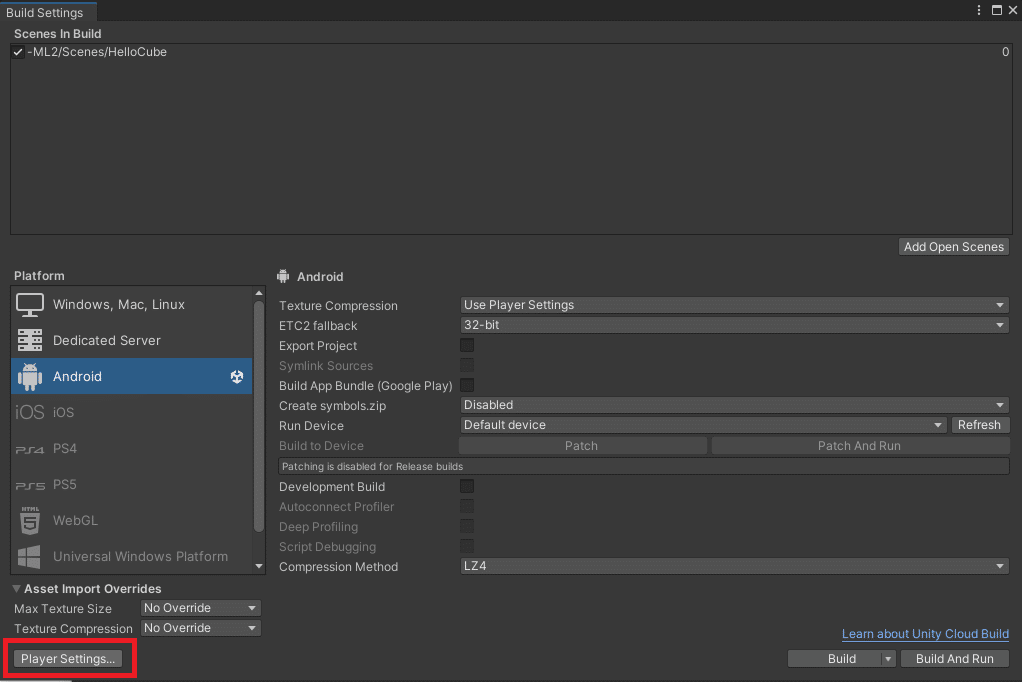The height and width of the screenshot is (682, 1022).
Task: Click the WebGL HTML5 shield icon
Action: [x=30, y=520]
